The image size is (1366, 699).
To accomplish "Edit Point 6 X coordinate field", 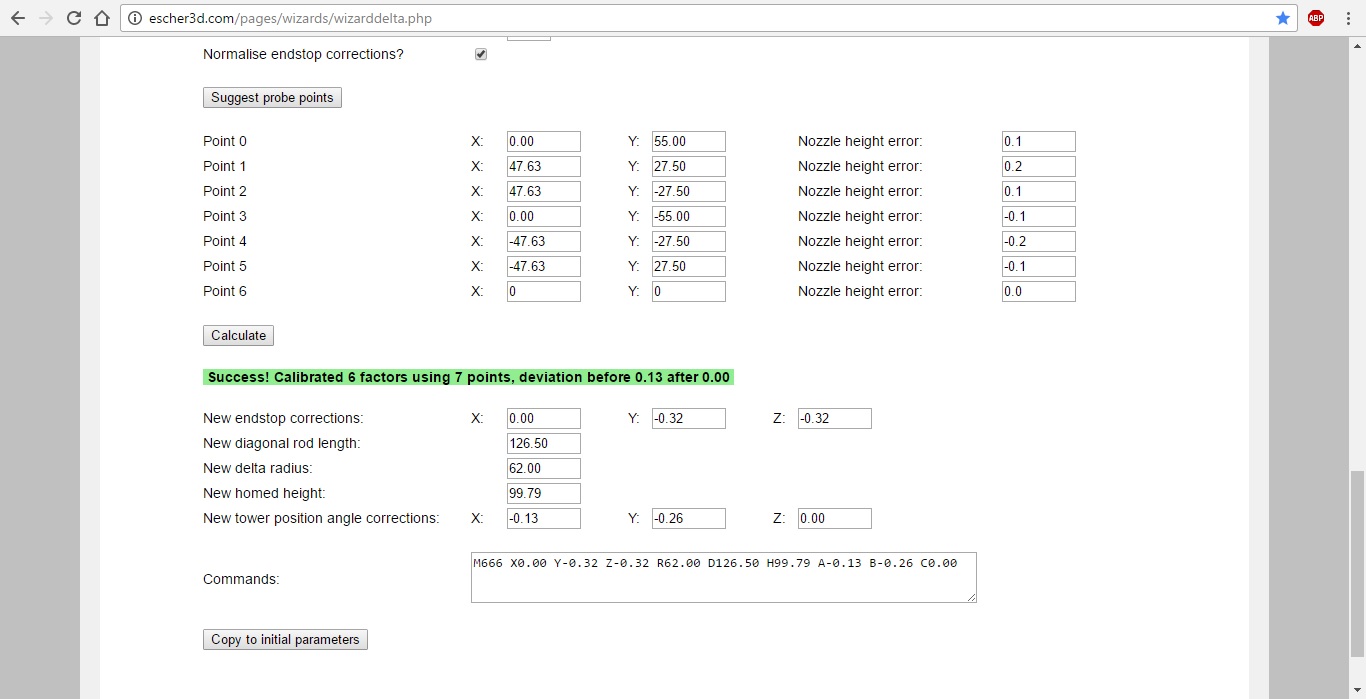I will pyautogui.click(x=544, y=292).
